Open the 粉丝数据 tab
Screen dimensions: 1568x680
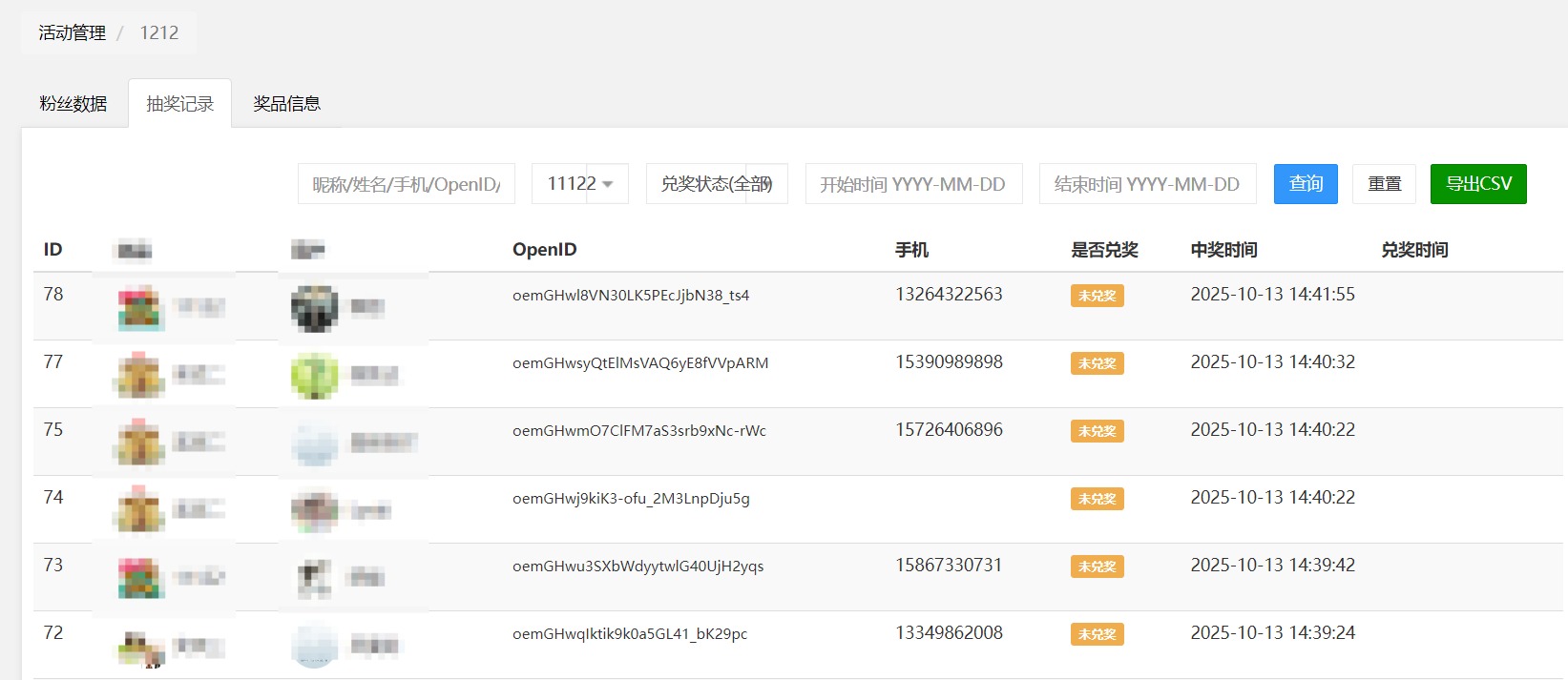pyautogui.click(x=73, y=104)
